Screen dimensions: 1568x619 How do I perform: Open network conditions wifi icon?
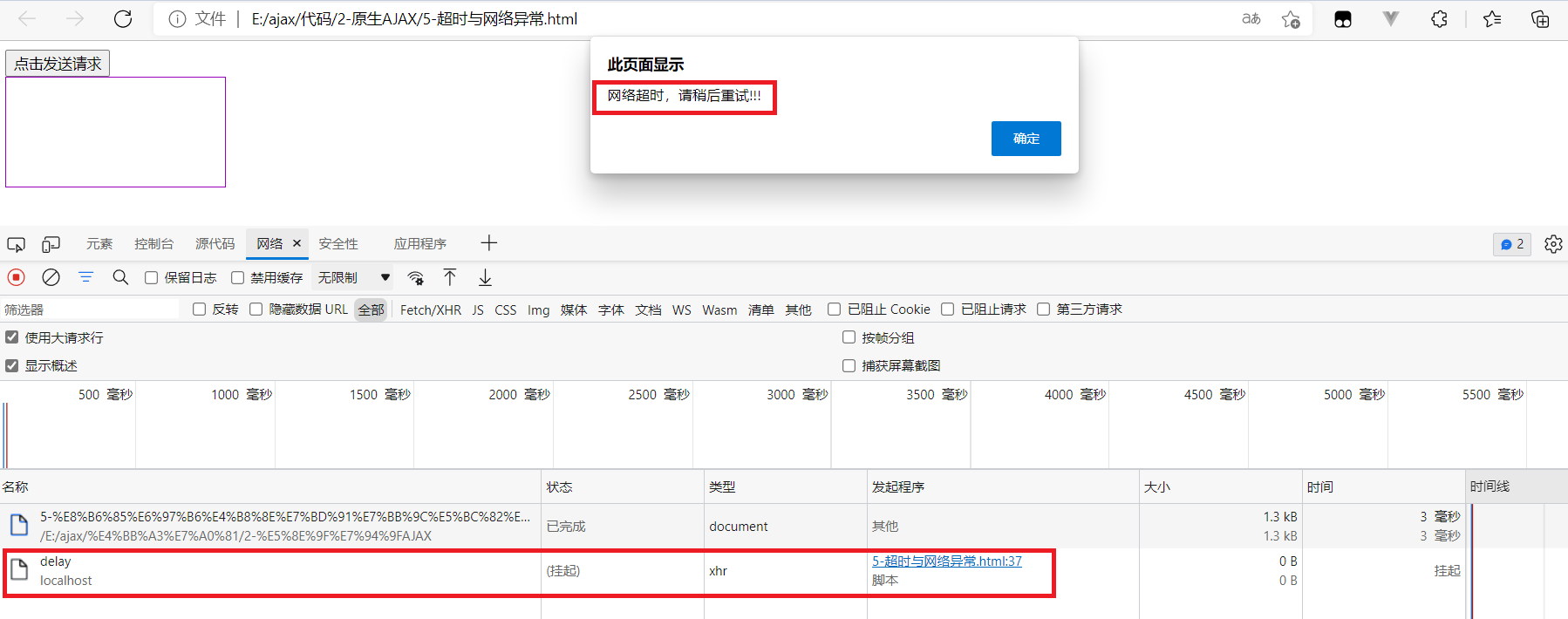pos(416,278)
